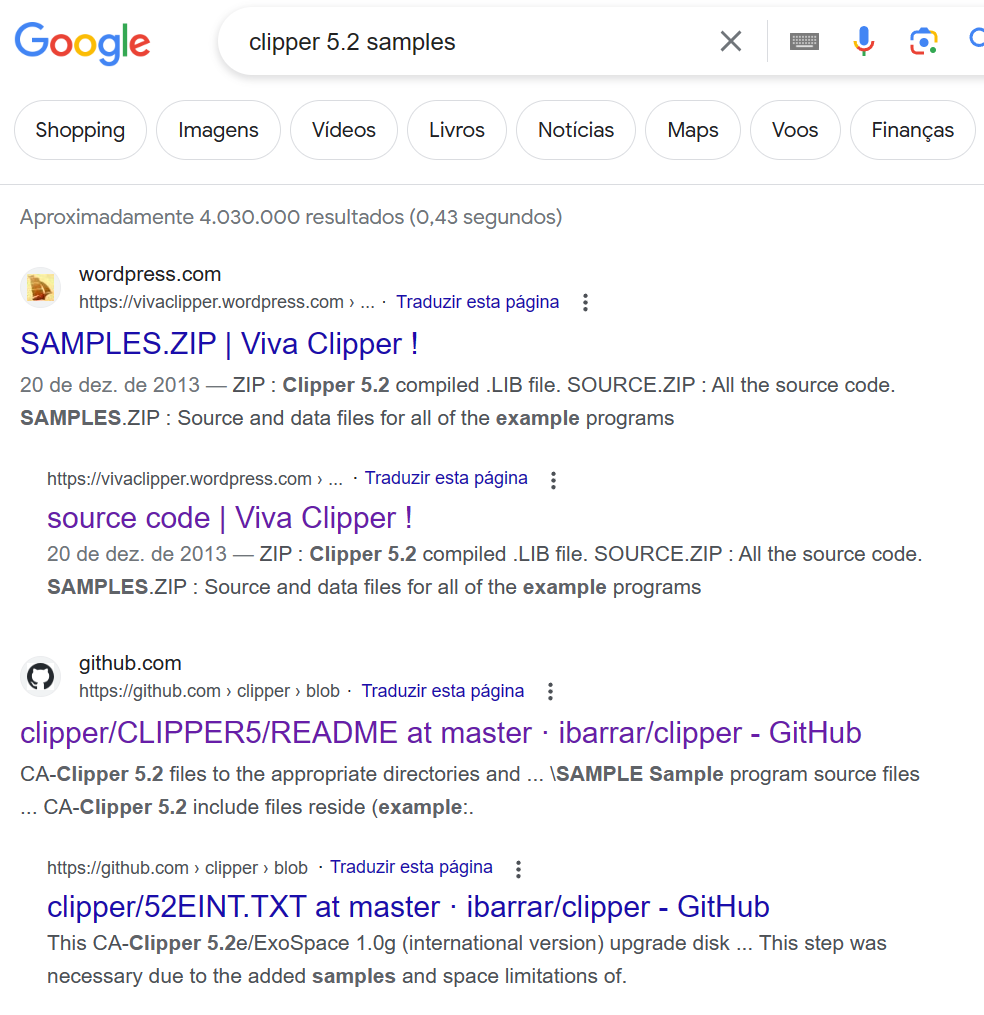Select the Shopping filter

[x=80, y=130]
